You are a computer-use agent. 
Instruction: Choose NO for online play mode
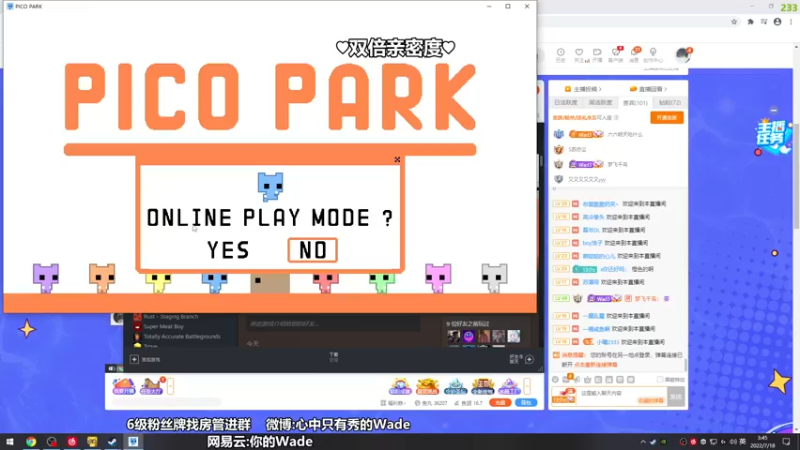coord(312,250)
